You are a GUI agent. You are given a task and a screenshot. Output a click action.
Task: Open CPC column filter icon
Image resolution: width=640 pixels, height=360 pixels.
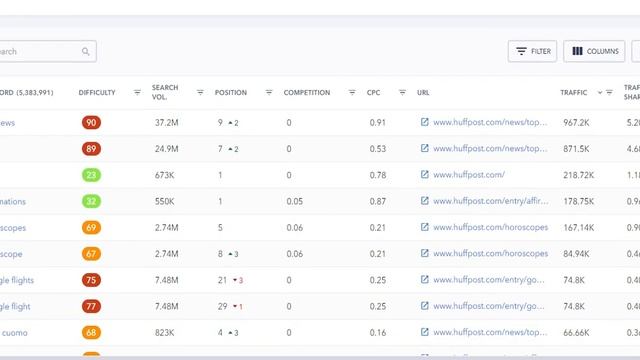click(x=402, y=93)
